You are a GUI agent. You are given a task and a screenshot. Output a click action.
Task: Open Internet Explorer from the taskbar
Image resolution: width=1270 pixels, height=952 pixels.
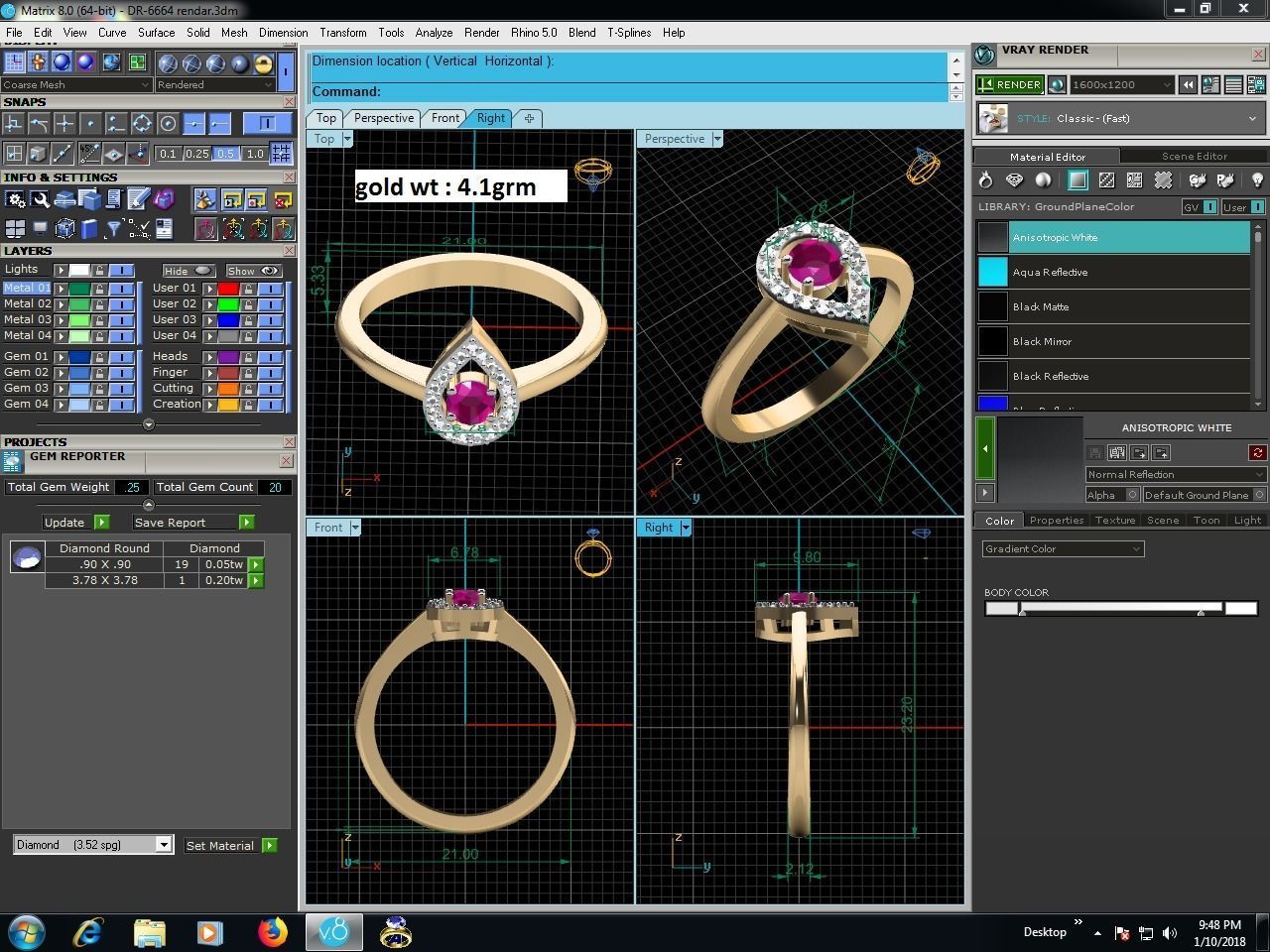89,932
